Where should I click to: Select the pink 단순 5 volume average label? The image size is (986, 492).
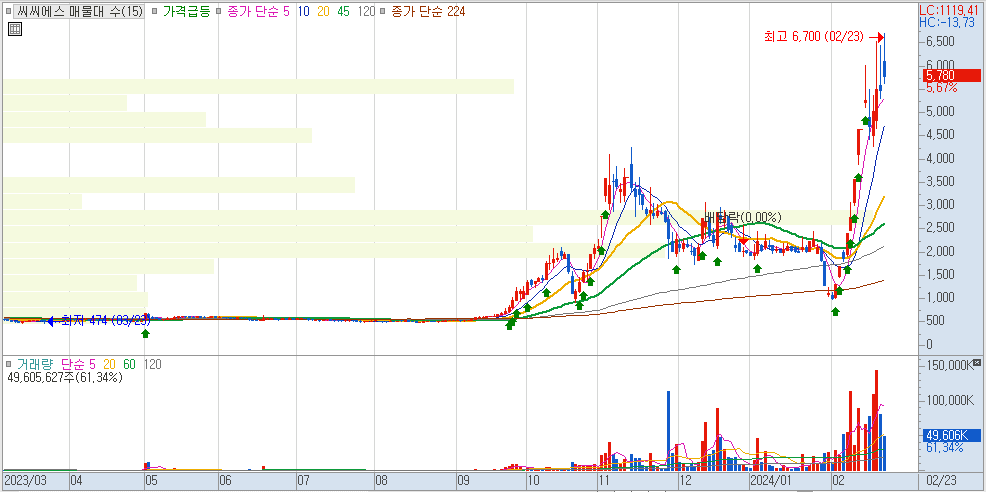[x=78, y=364]
